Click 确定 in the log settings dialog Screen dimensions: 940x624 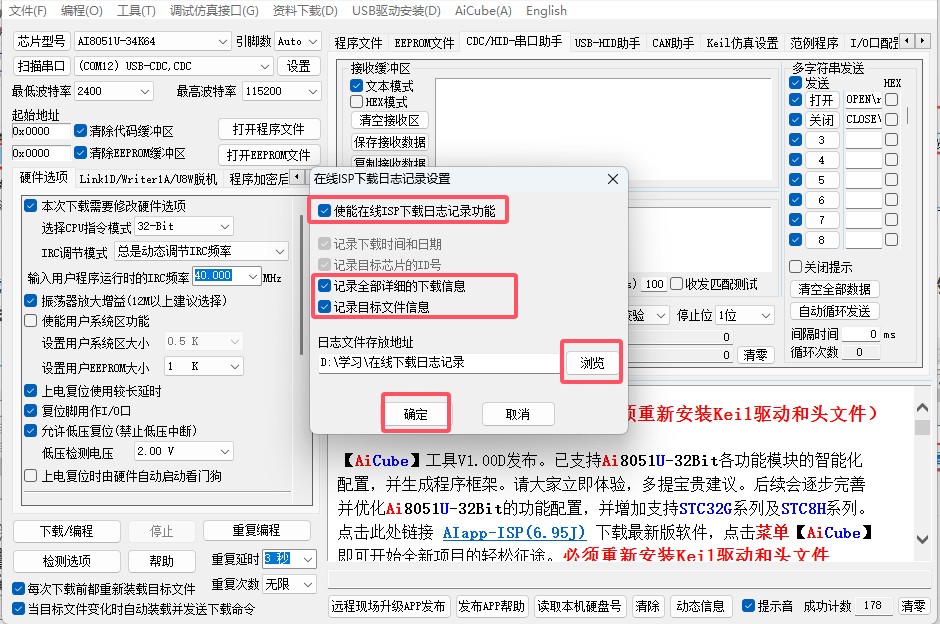415,414
